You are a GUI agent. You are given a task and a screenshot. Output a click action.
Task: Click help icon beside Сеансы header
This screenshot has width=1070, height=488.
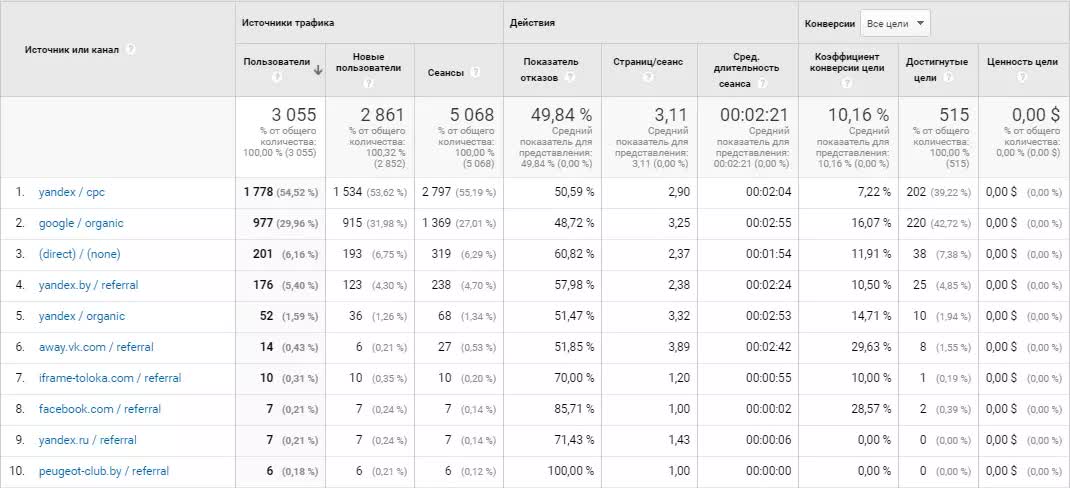pos(475,72)
